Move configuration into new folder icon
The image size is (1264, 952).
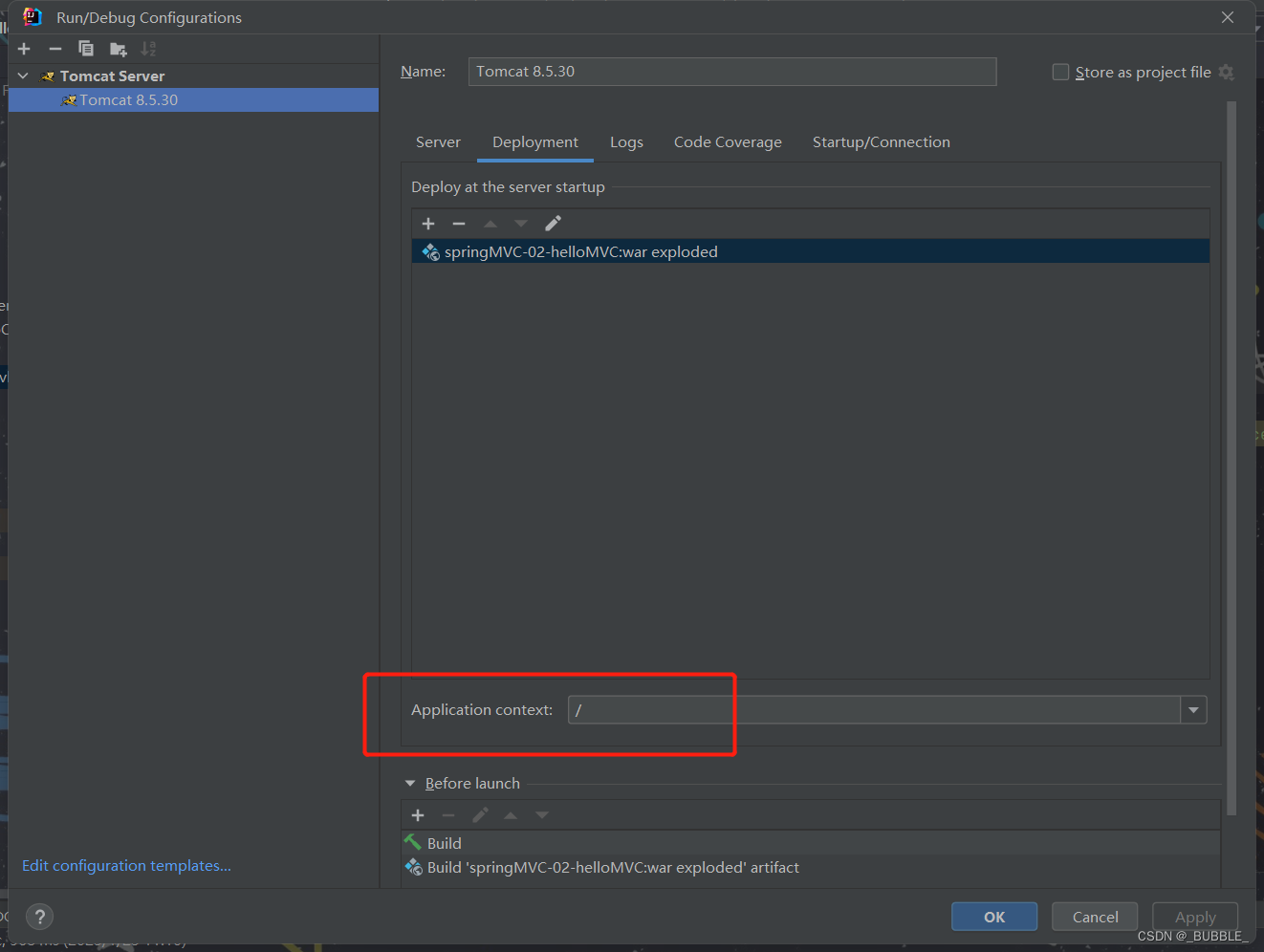119,49
